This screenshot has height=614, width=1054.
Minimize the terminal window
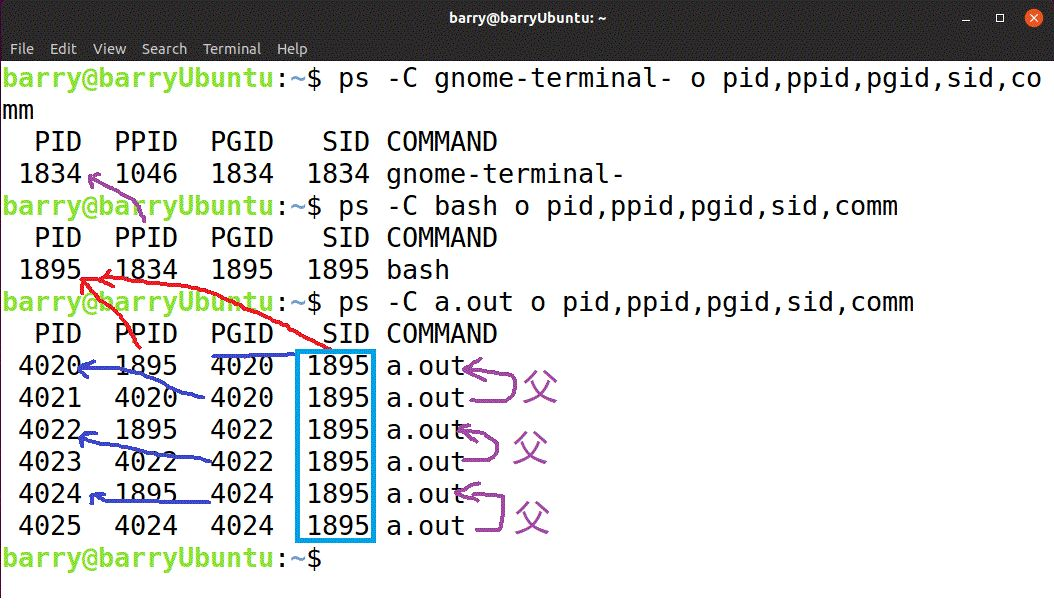point(966,18)
